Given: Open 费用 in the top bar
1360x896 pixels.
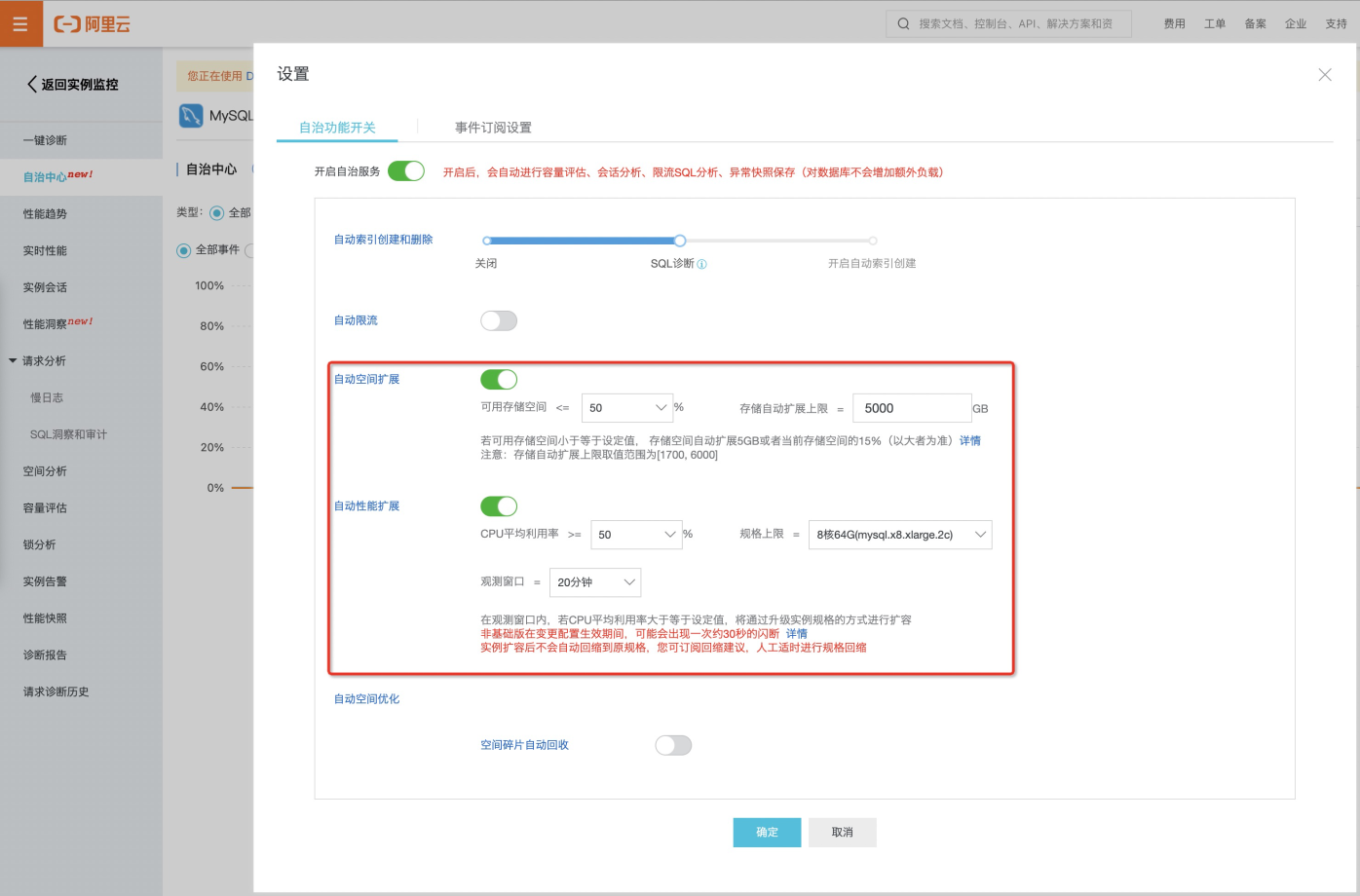Looking at the screenshot, I should click(x=1175, y=23).
